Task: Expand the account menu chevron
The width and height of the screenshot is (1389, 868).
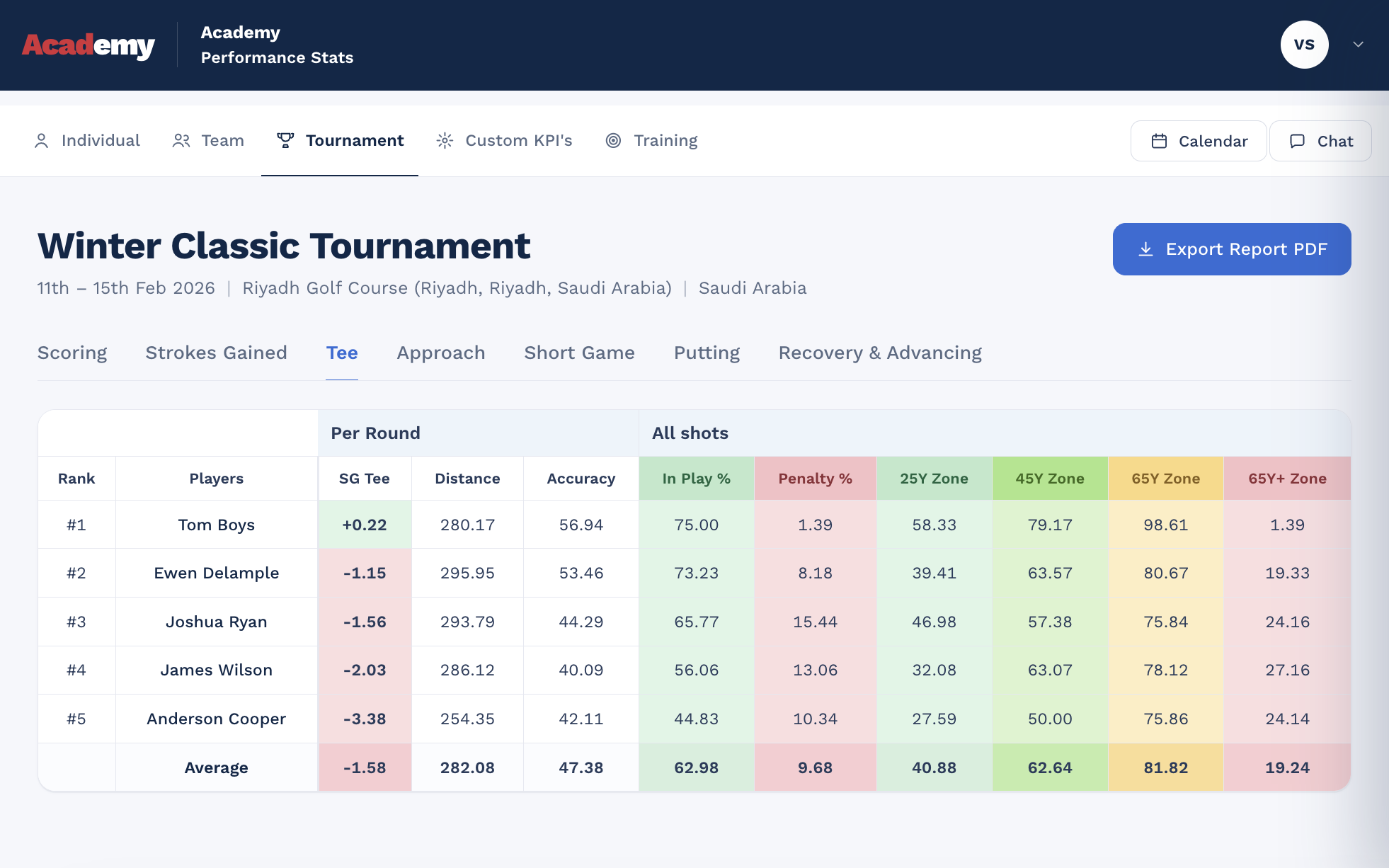Action: (1358, 45)
